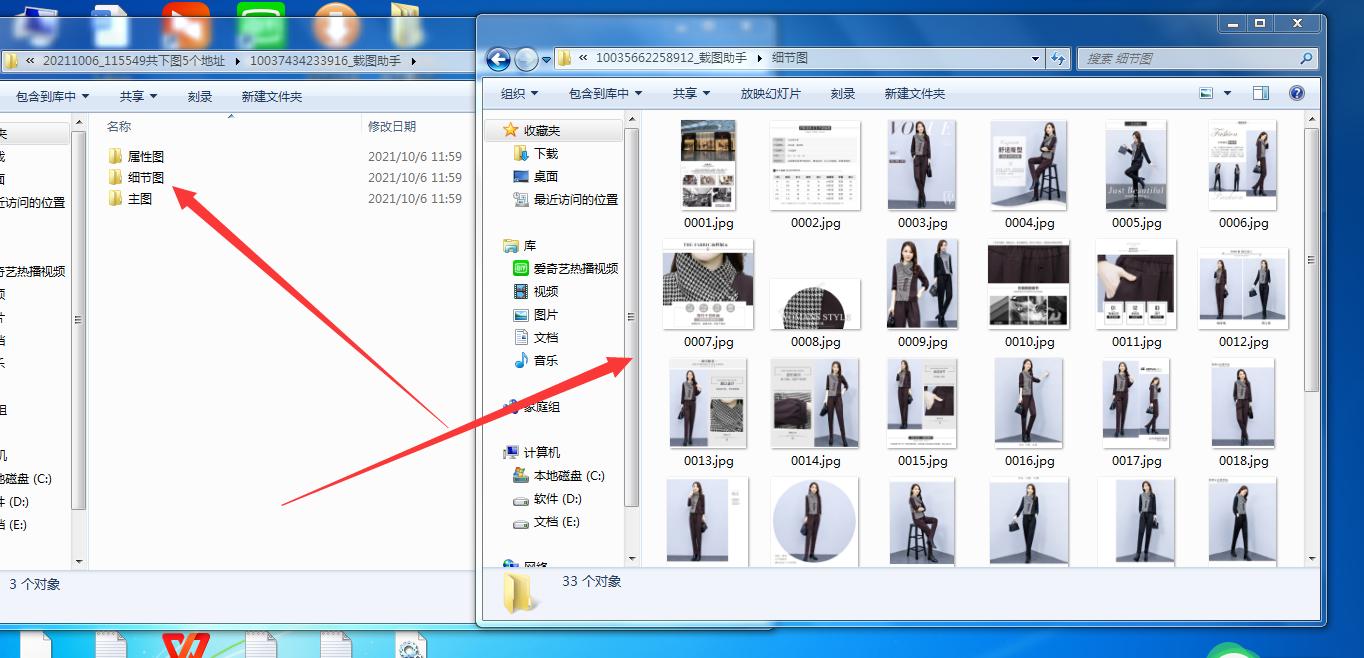Click the Help question mark icon
This screenshot has width=1364, height=658.
(x=1297, y=92)
